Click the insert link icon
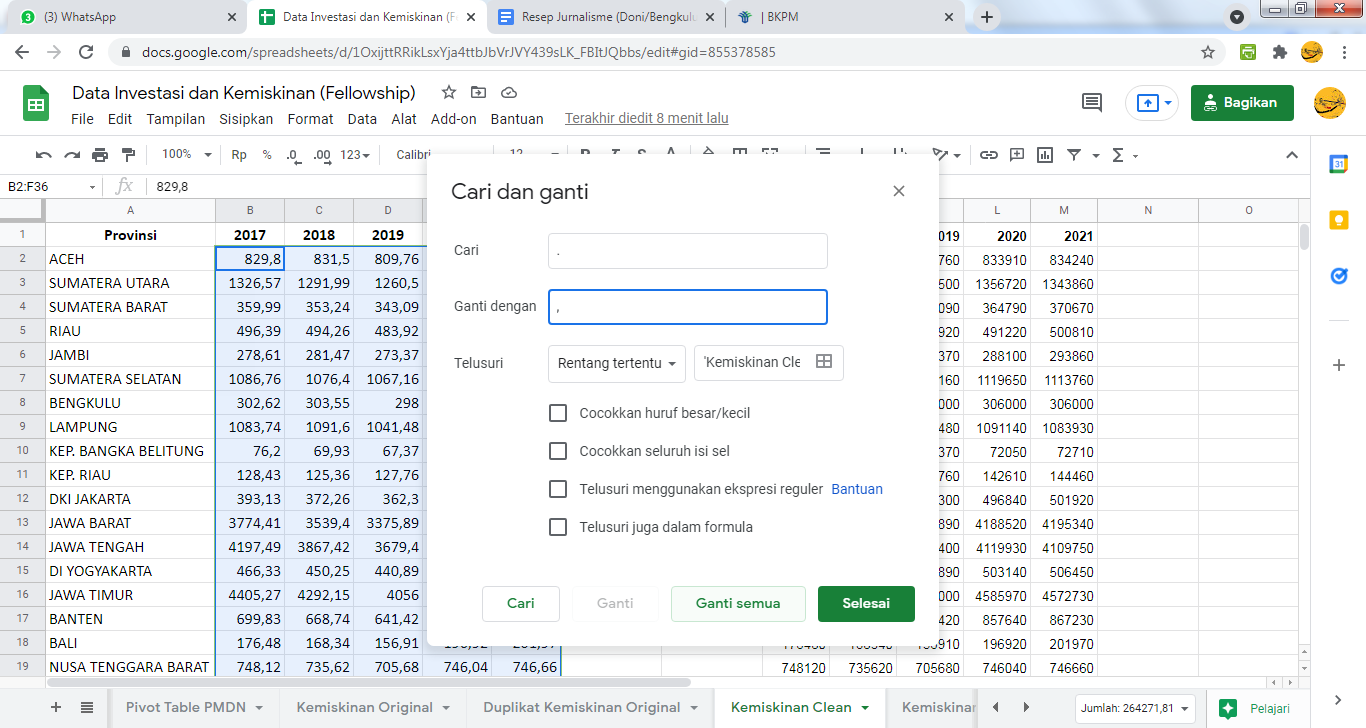Screen dimensions: 1366x728 (988, 155)
